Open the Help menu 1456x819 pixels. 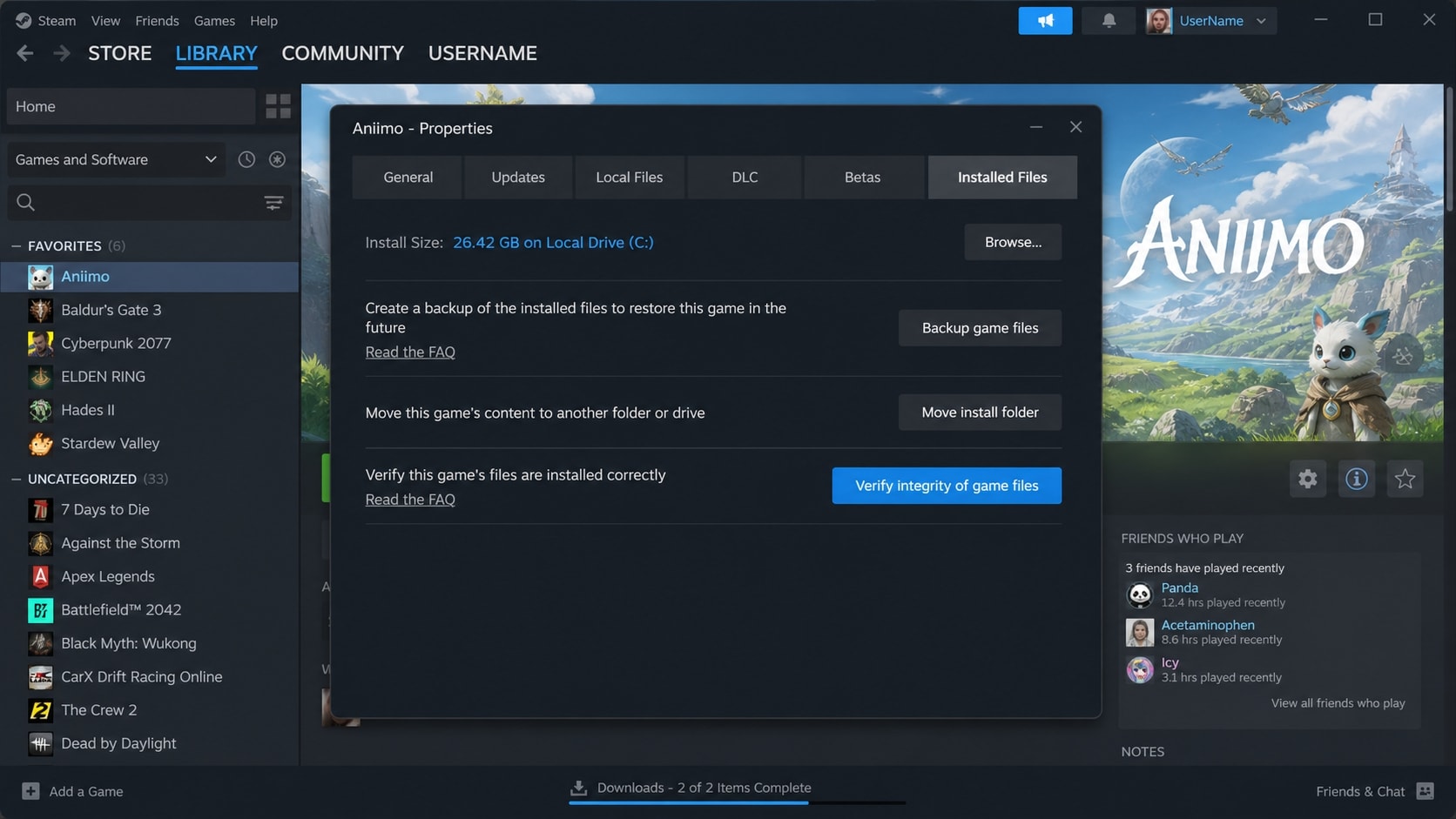click(x=264, y=21)
